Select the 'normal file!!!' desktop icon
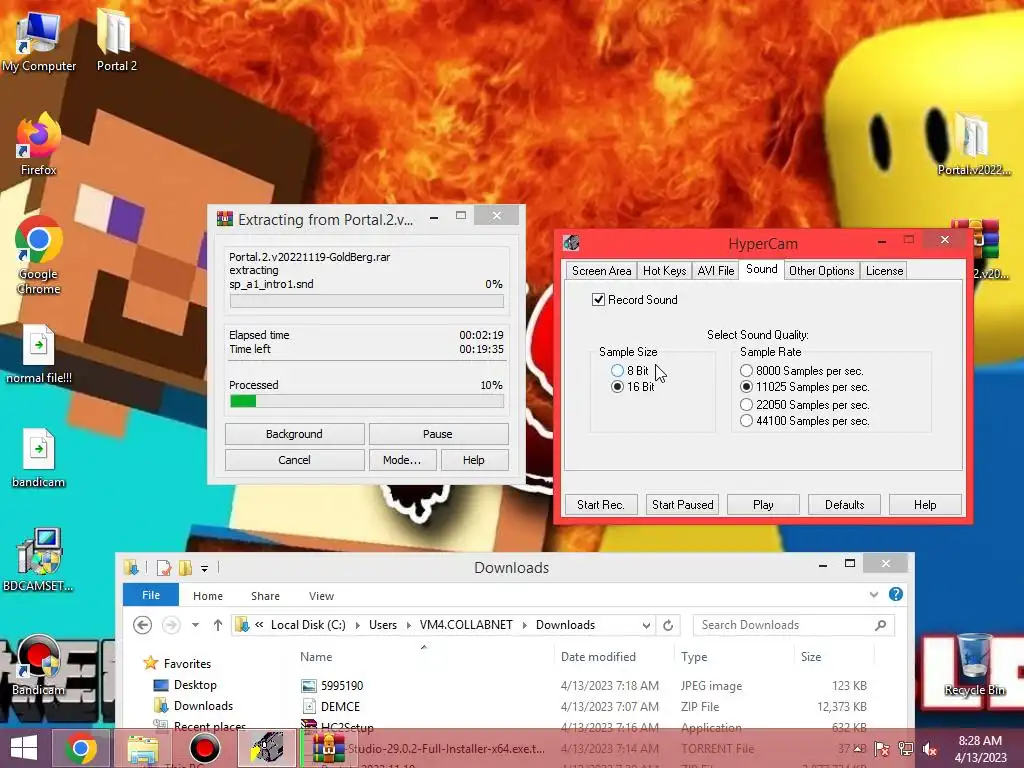The image size is (1024, 768). click(39, 353)
